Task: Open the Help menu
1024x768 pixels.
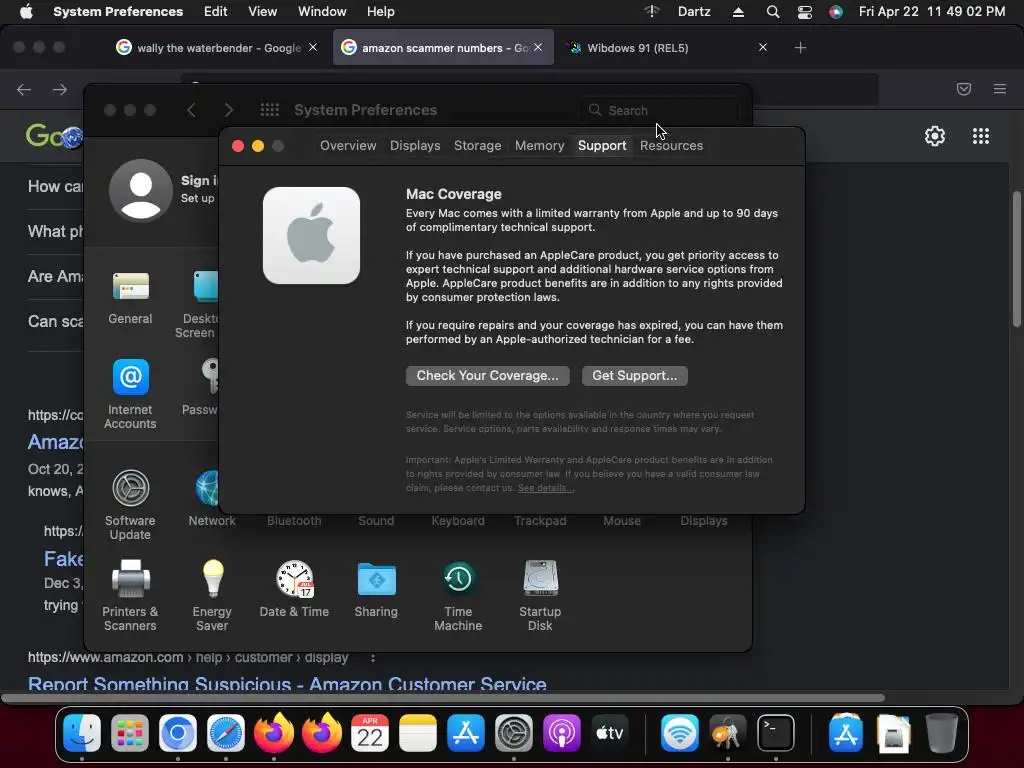Action: pos(381,12)
